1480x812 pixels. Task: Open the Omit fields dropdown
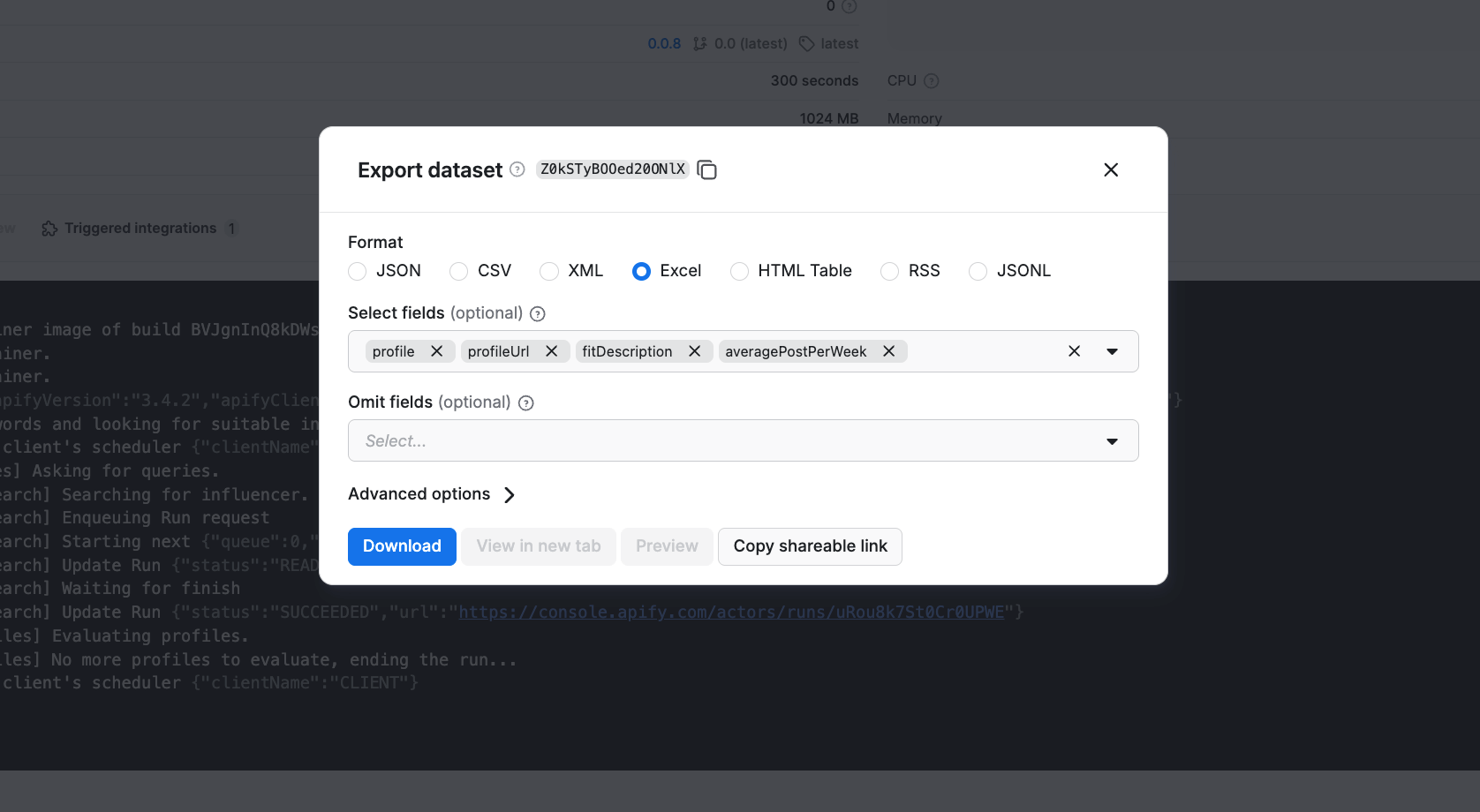tap(1111, 440)
